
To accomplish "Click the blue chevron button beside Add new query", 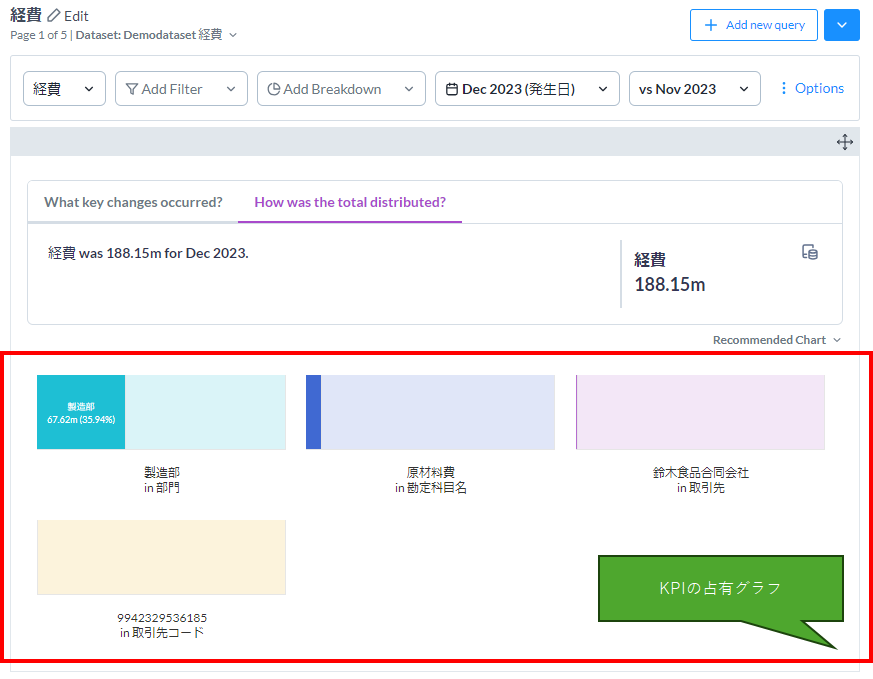I will [x=842, y=25].
